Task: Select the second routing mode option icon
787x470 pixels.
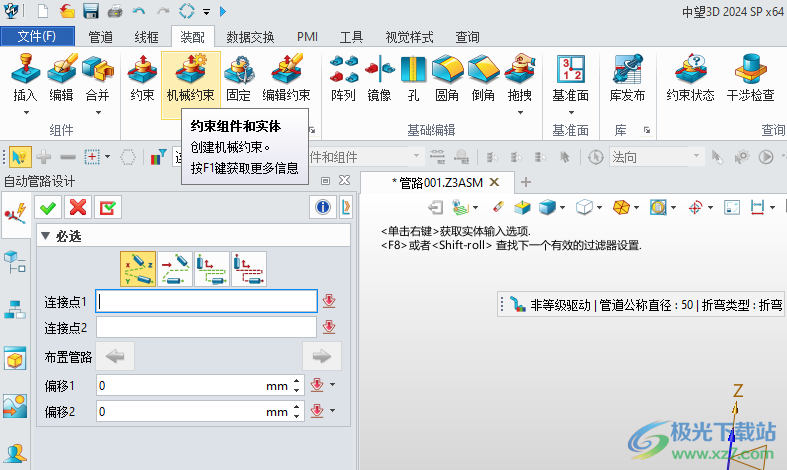Action: pyautogui.click(x=175, y=269)
